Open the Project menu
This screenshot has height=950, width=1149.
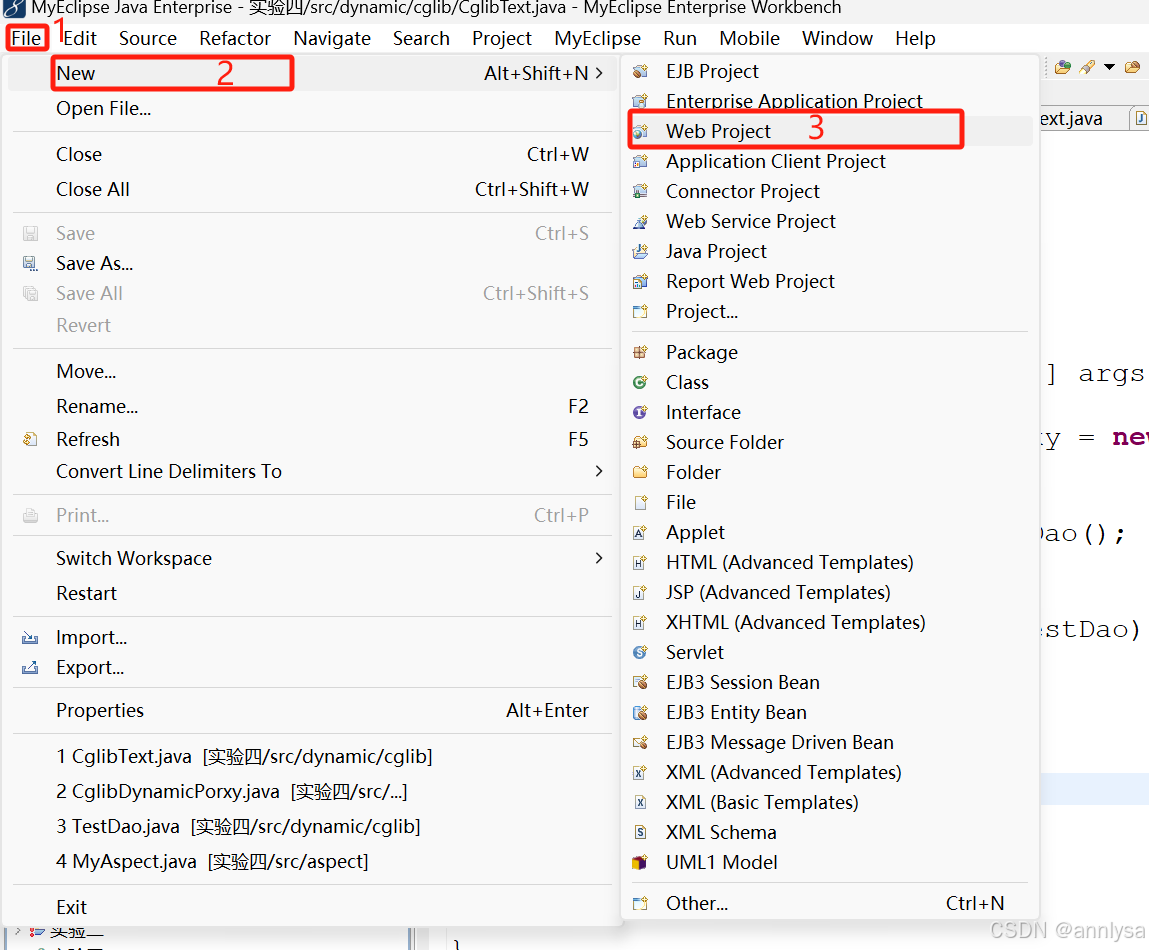pos(501,38)
